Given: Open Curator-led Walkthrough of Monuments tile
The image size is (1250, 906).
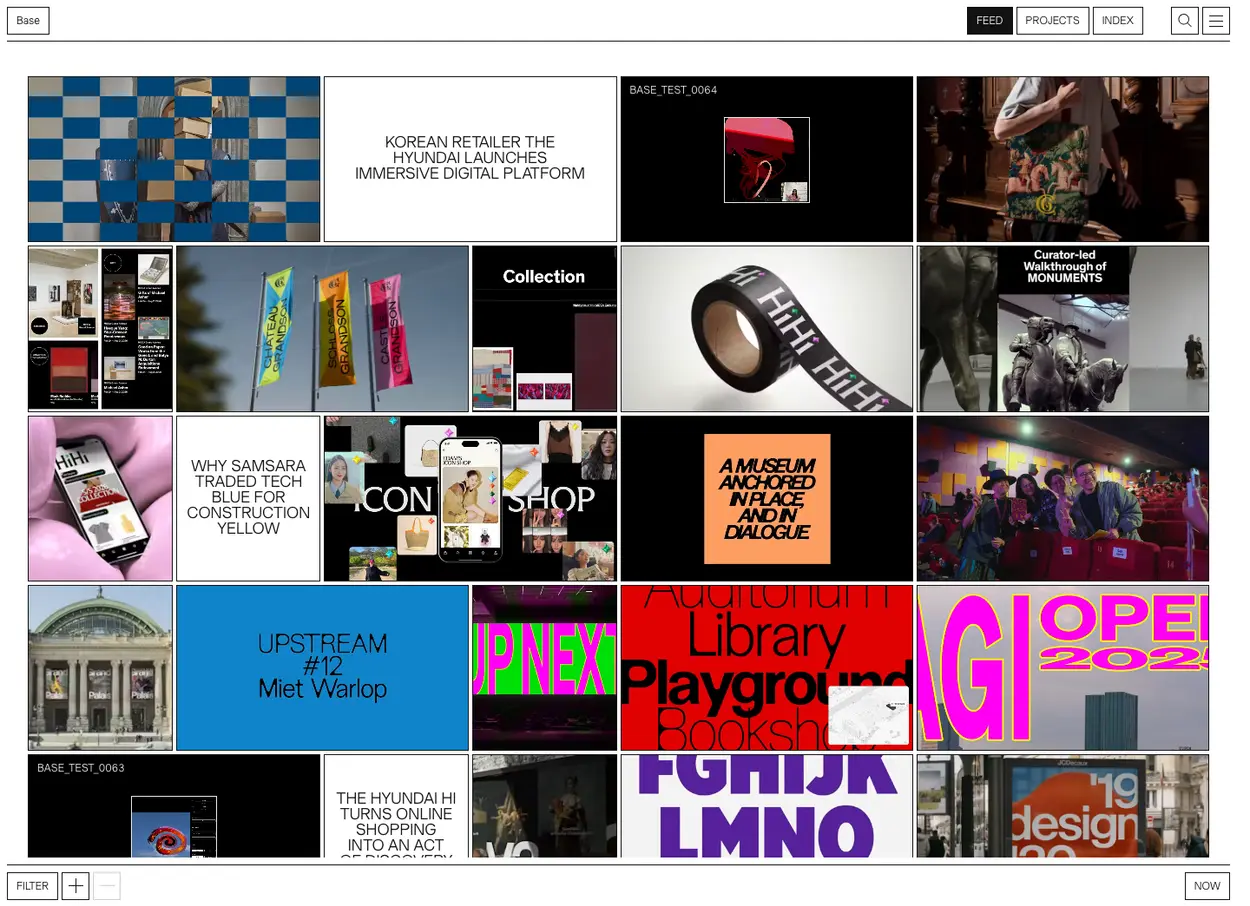Looking at the screenshot, I should tap(1063, 329).
